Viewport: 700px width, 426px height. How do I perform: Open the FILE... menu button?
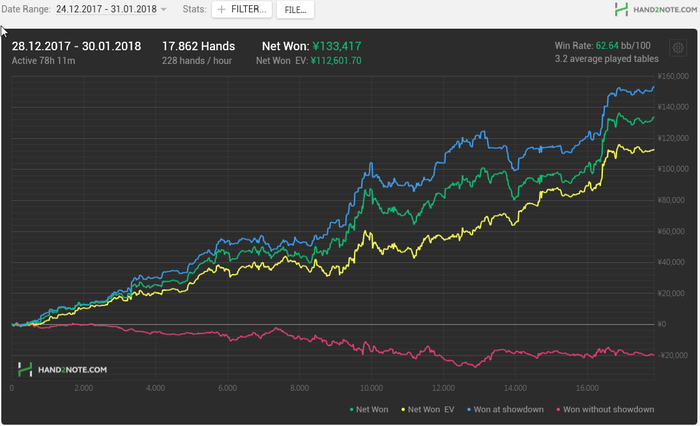point(296,10)
